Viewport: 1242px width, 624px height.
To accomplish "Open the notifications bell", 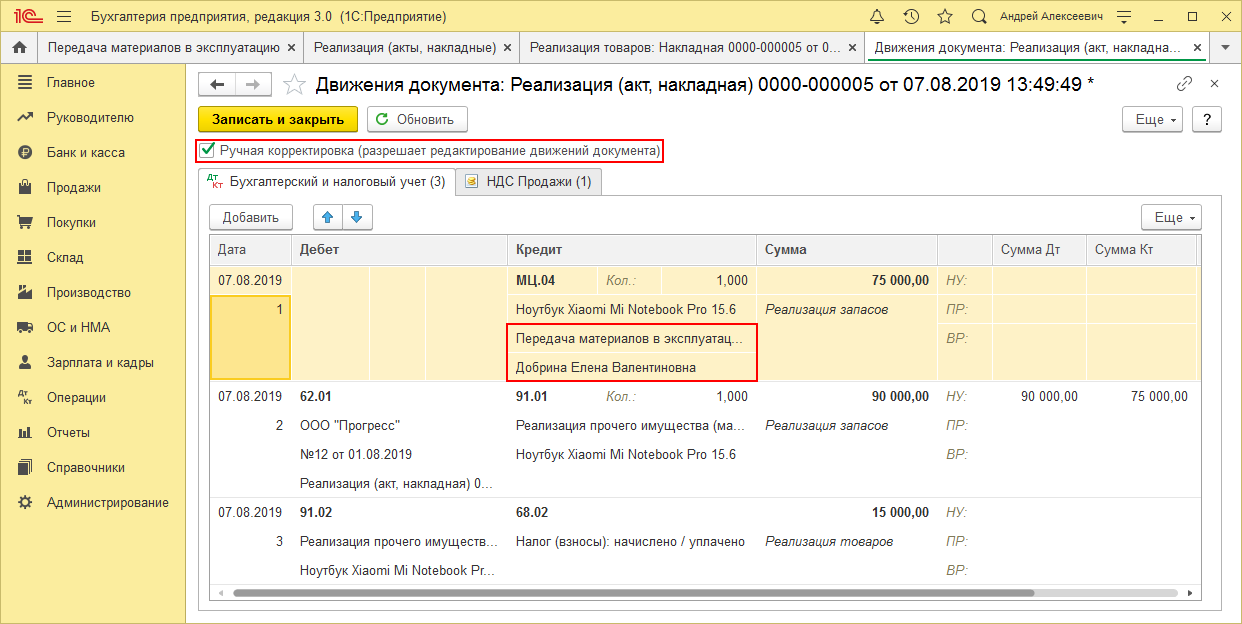I will (x=877, y=17).
